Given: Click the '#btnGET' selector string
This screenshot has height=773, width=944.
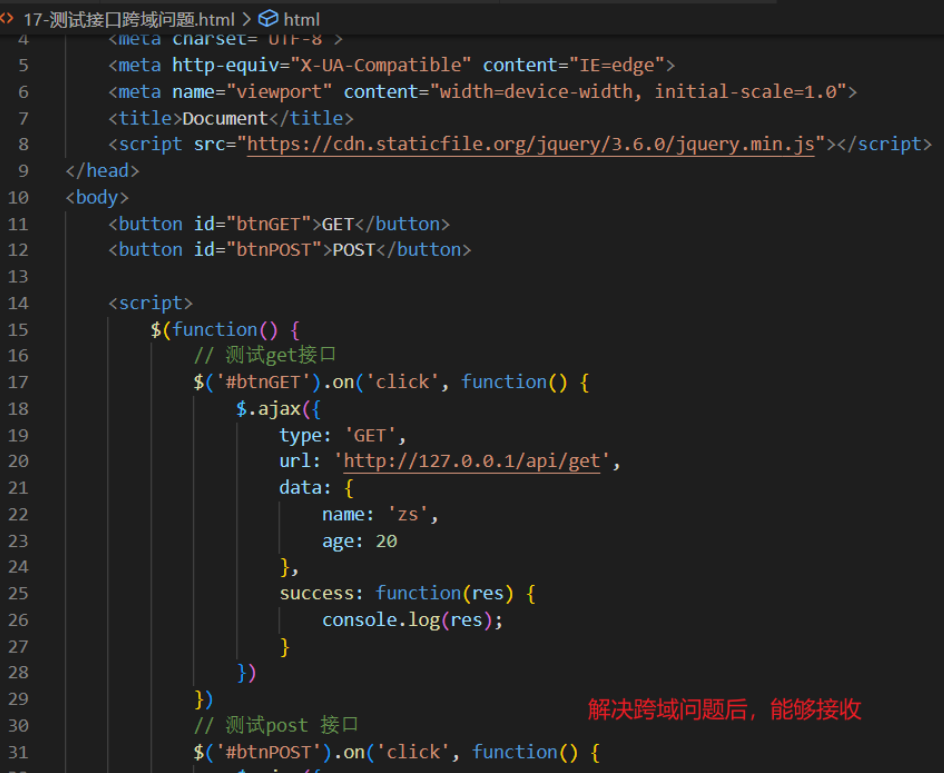Looking at the screenshot, I should coord(263,382).
